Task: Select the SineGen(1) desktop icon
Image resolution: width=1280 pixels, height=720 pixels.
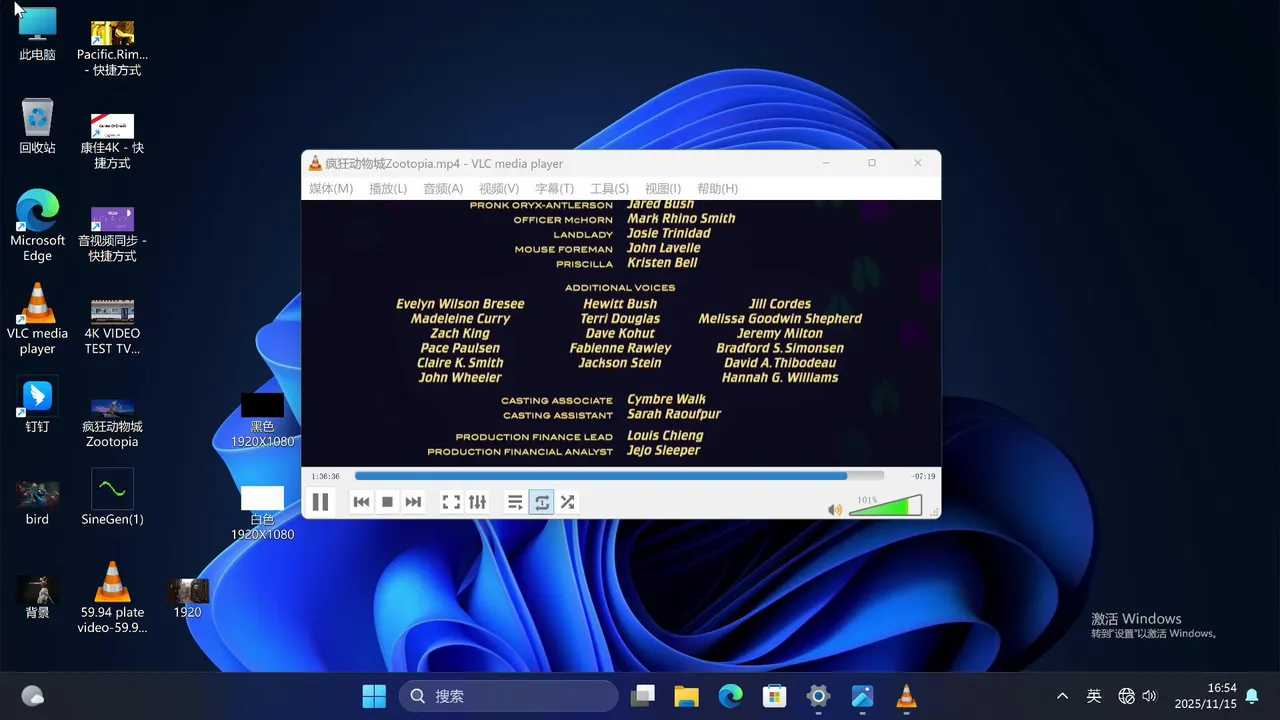Action: click(112, 498)
